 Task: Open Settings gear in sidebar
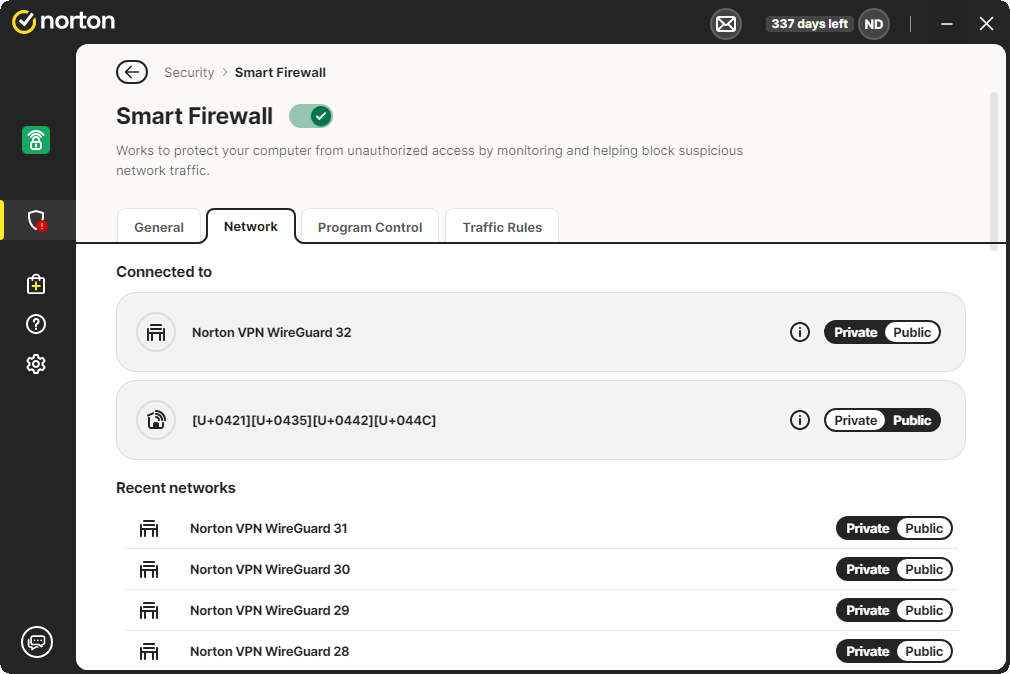(x=36, y=364)
